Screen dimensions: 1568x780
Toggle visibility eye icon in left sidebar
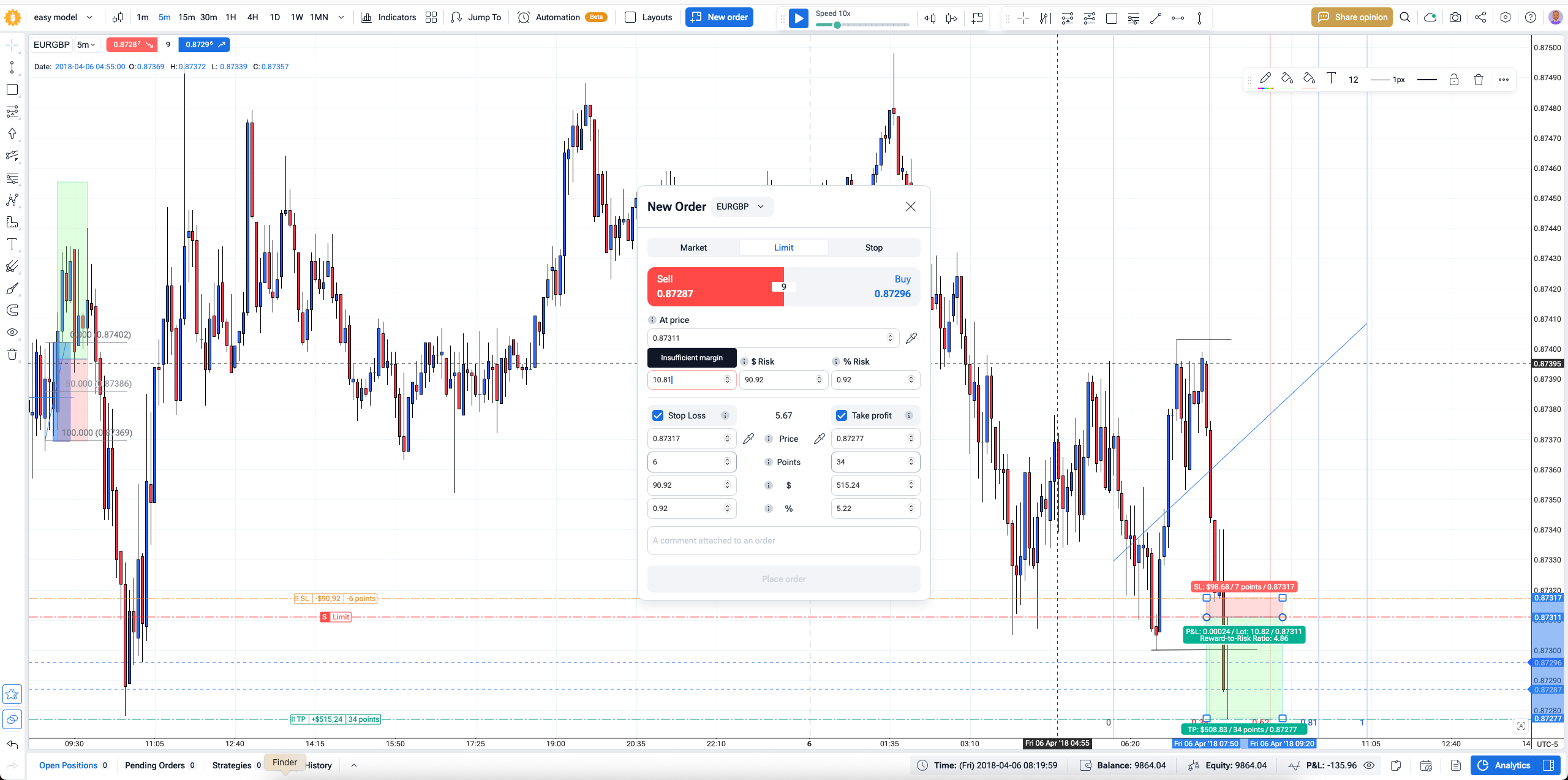coord(12,332)
